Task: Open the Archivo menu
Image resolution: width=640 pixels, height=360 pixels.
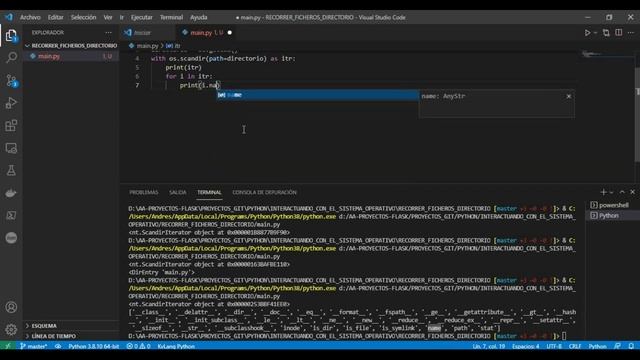Action: [30, 18]
